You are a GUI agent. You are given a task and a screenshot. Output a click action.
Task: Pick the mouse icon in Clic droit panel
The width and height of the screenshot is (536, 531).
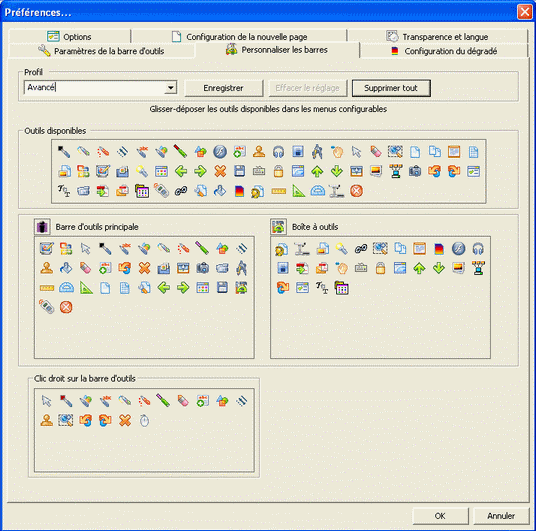point(144,420)
